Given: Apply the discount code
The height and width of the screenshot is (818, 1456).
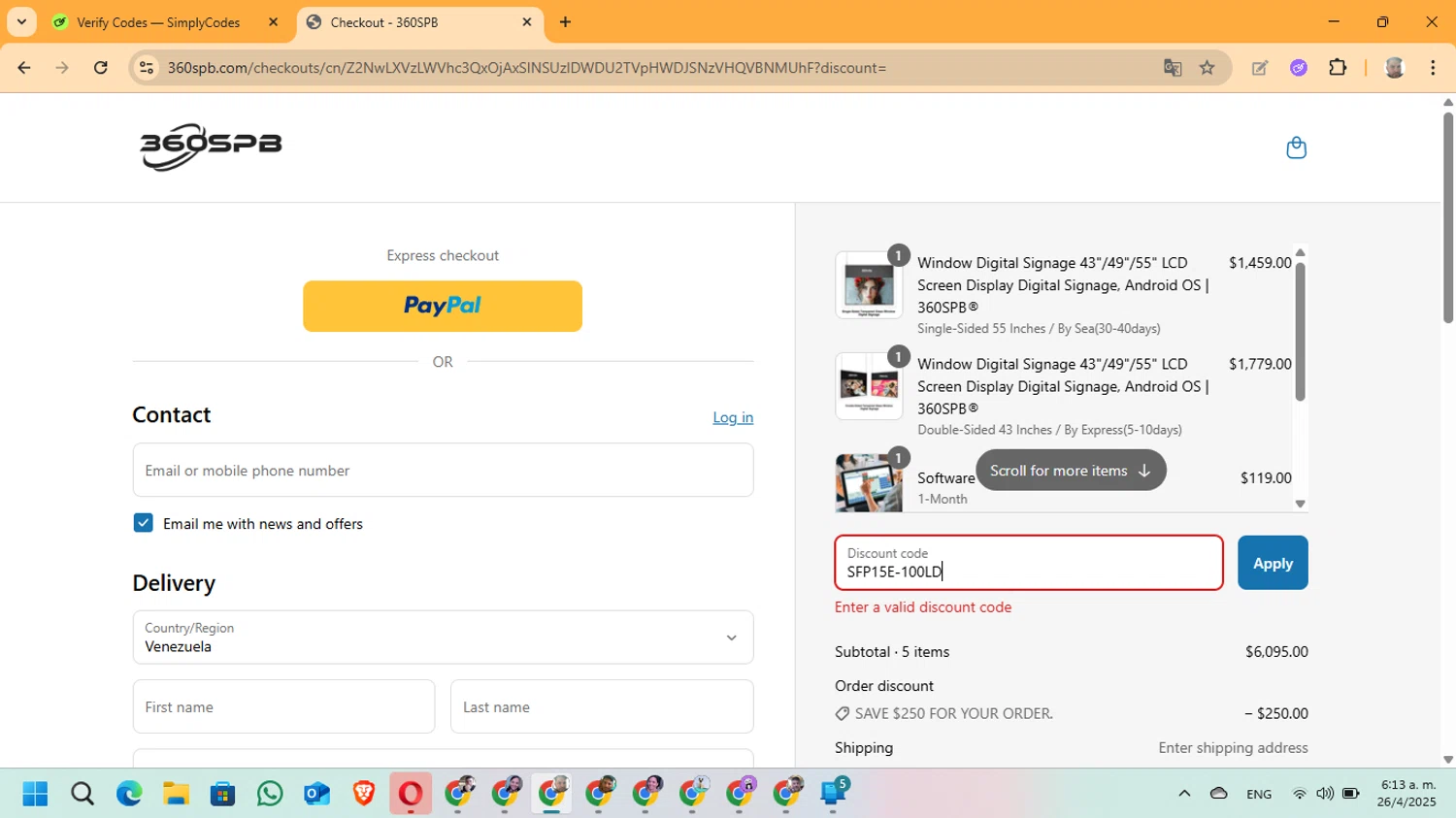Looking at the screenshot, I should 1273,563.
